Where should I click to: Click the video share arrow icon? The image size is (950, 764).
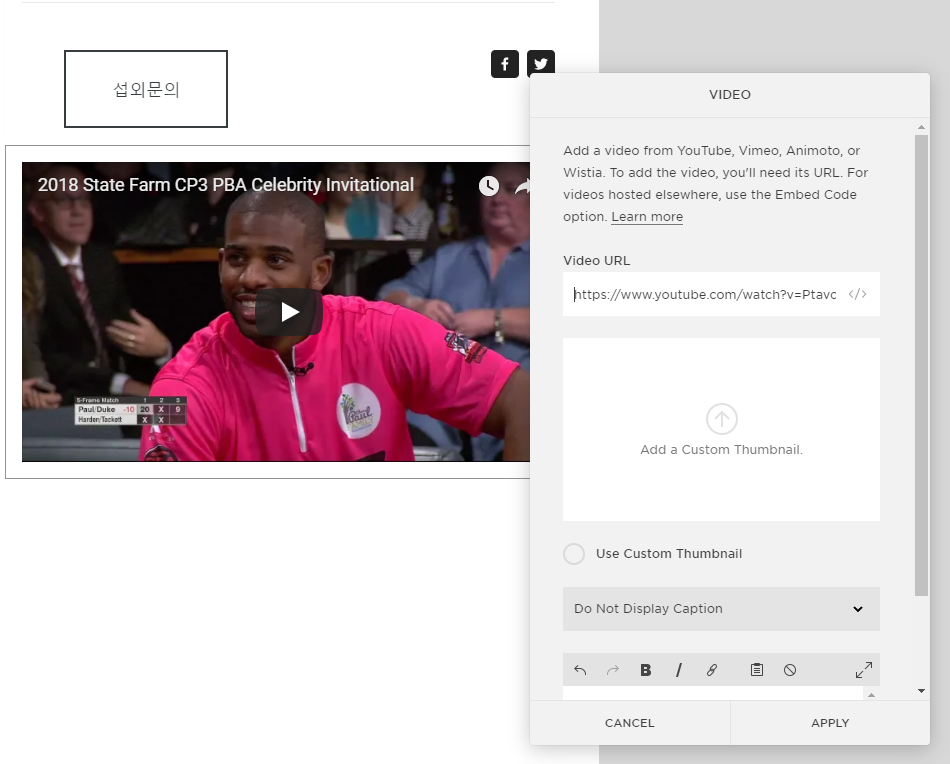(x=522, y=187)
